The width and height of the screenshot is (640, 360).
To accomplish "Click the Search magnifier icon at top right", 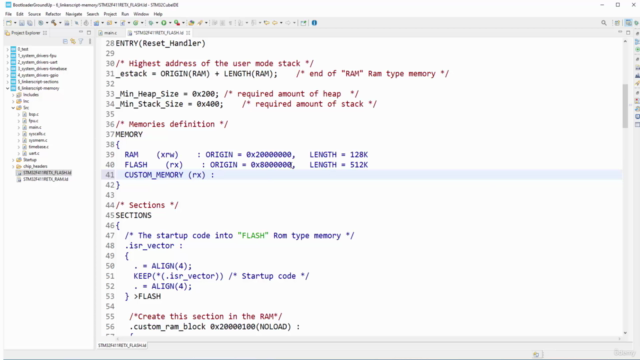I will tap(604, 23).
